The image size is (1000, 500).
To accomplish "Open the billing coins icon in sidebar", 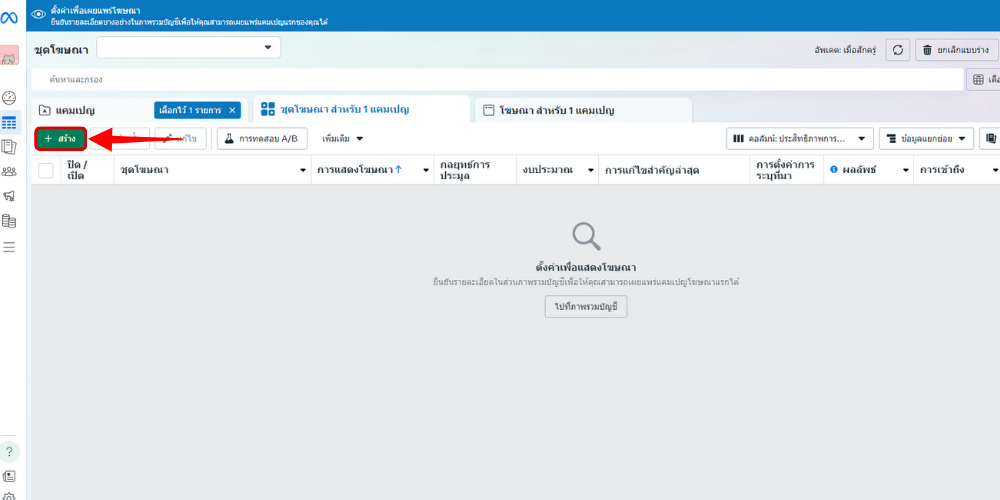I will [x=9, y=221].
